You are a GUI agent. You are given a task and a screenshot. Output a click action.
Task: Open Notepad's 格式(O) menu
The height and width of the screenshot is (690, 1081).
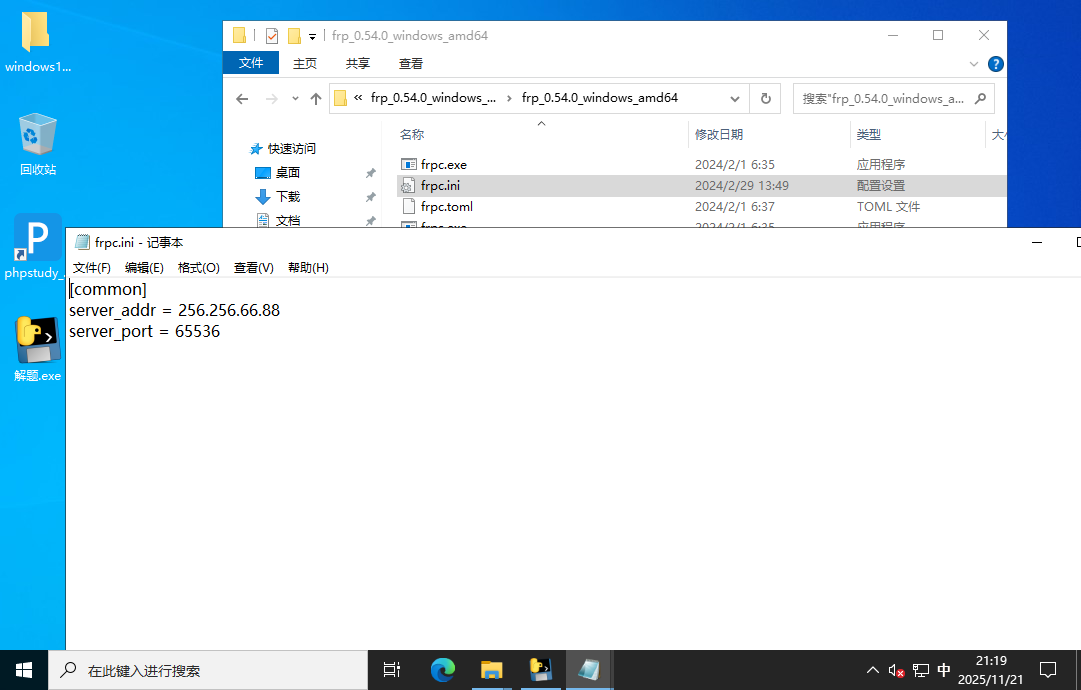(x=199, y=267)
